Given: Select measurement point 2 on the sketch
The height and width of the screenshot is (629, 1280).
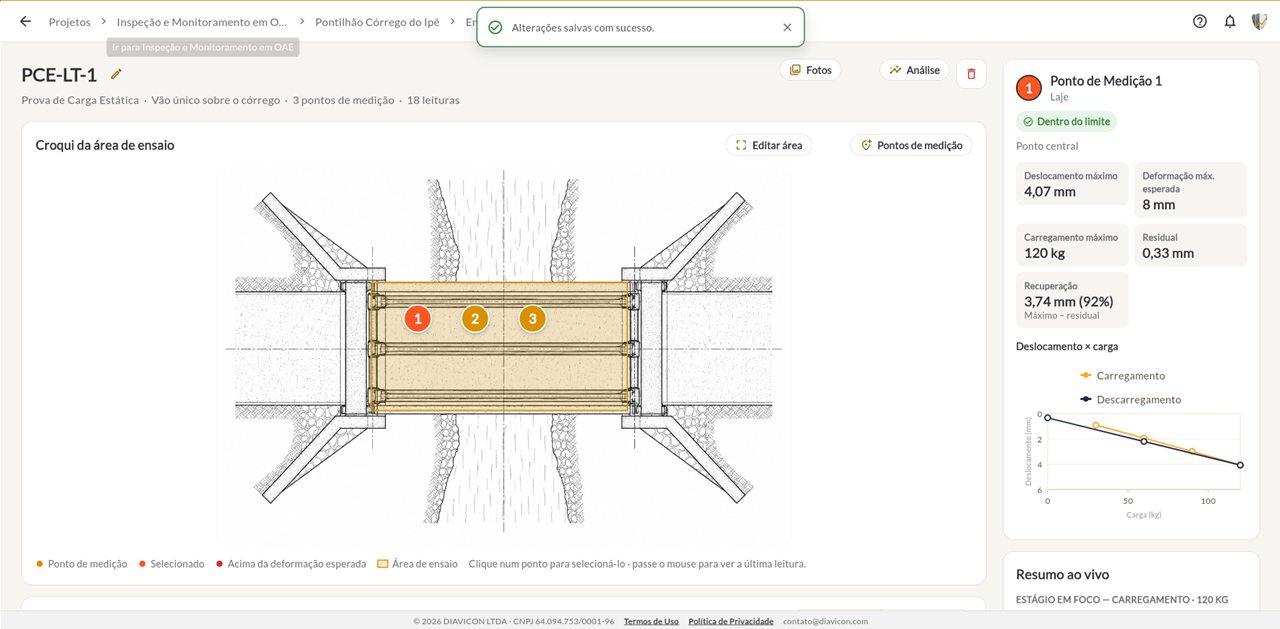Looking at the screenshot, I should click(x=475, y=319).
